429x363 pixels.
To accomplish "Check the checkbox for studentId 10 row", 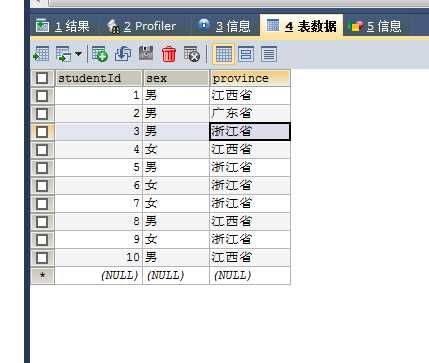I will (42, 258).
